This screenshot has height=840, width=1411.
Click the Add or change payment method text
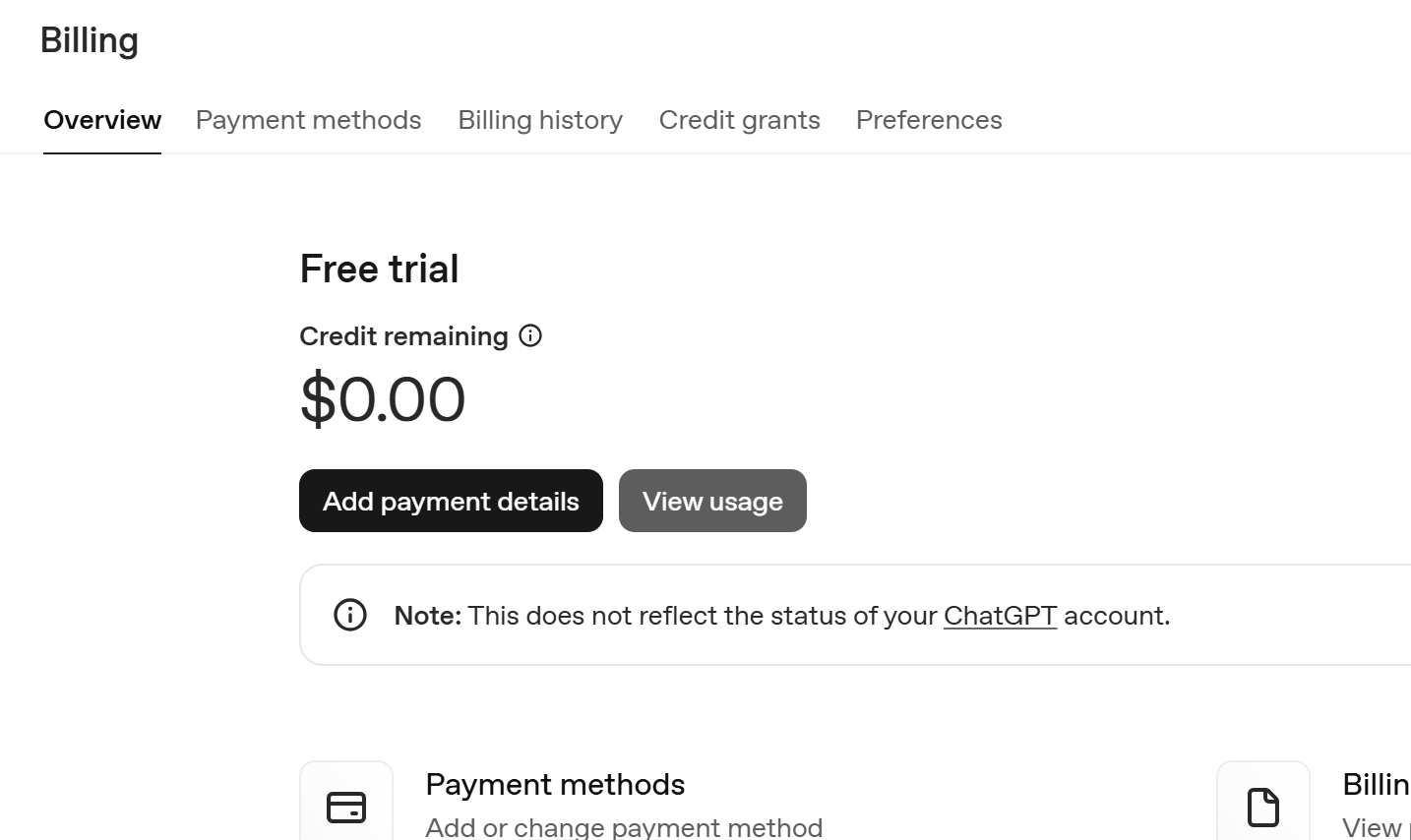point(624,827)
